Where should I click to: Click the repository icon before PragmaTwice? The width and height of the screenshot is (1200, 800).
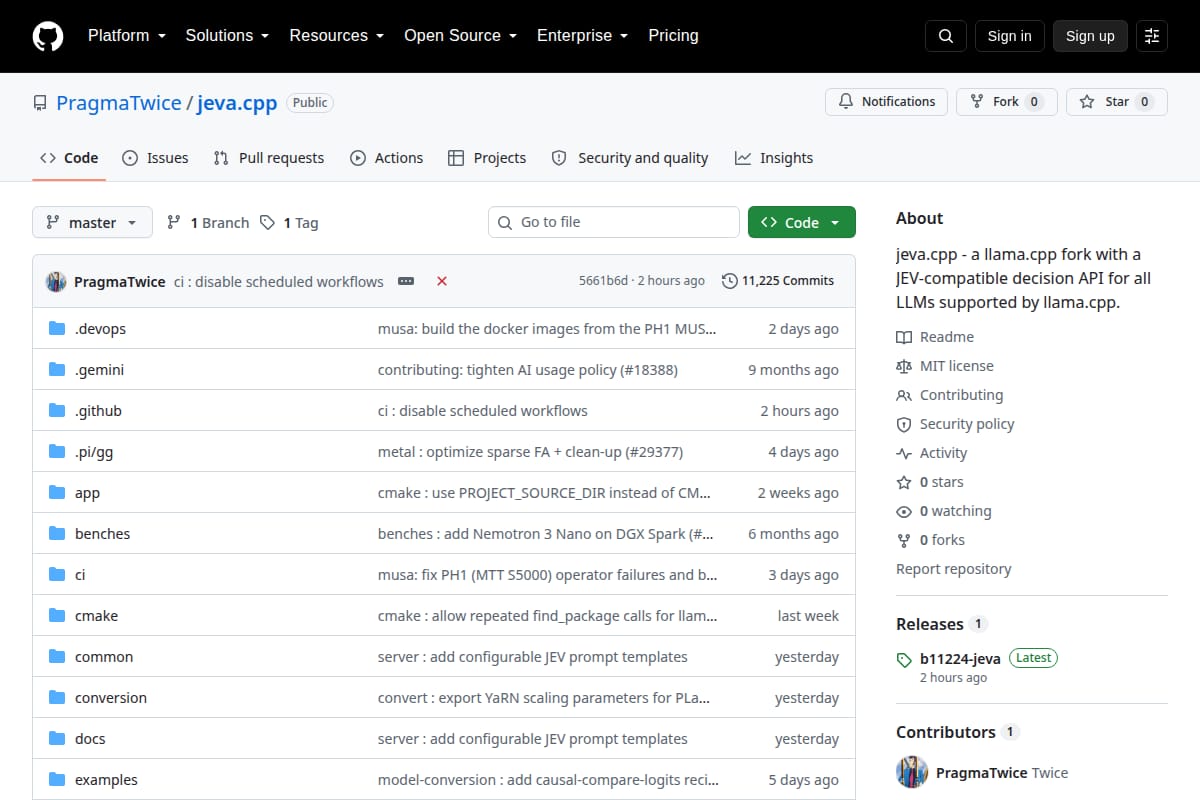(40, 103)
